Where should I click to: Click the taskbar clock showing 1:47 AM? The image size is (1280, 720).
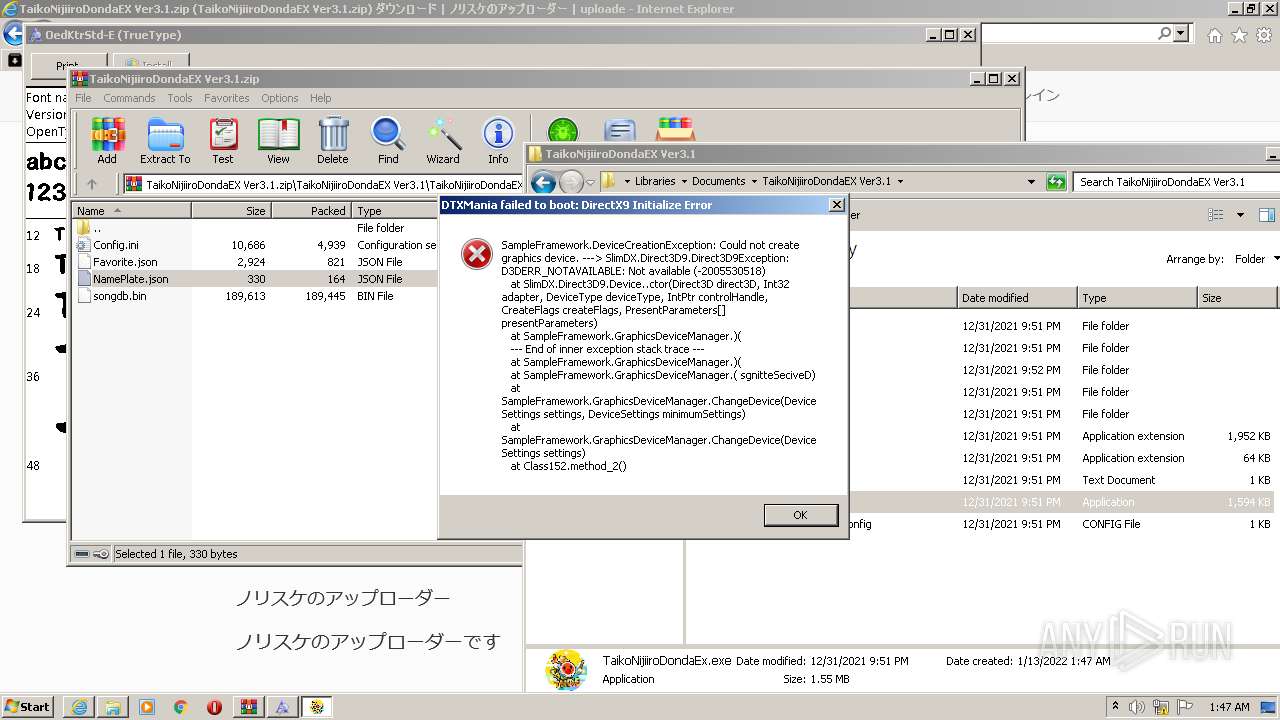1229,707
